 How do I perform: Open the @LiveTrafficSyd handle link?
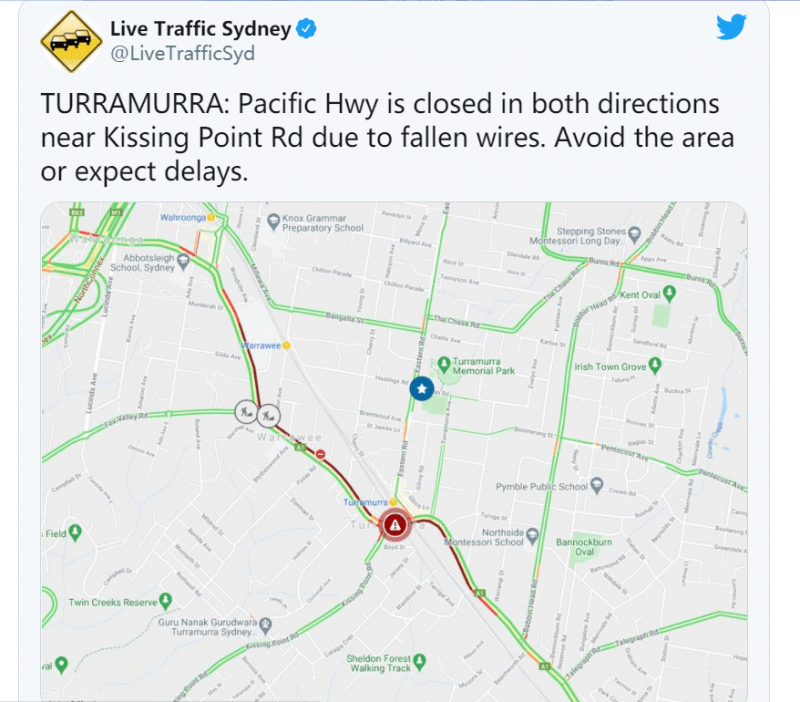pos(183,54)
